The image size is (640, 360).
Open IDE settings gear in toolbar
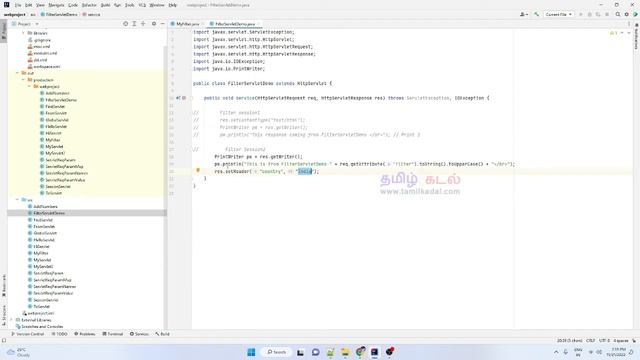627,14
